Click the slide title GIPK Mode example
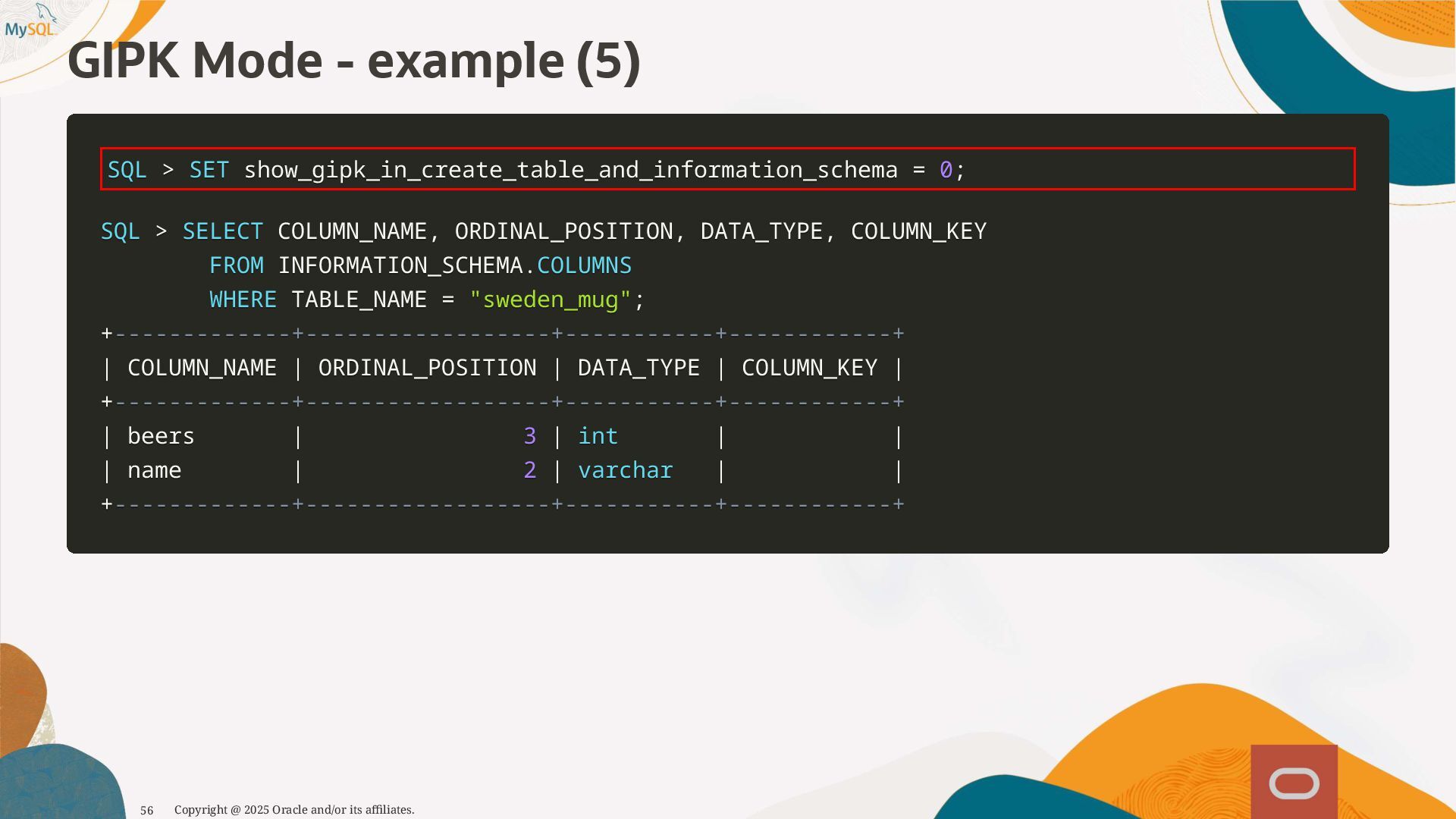The width and height of the screenshot is (1456, 819). pos(353,61)
